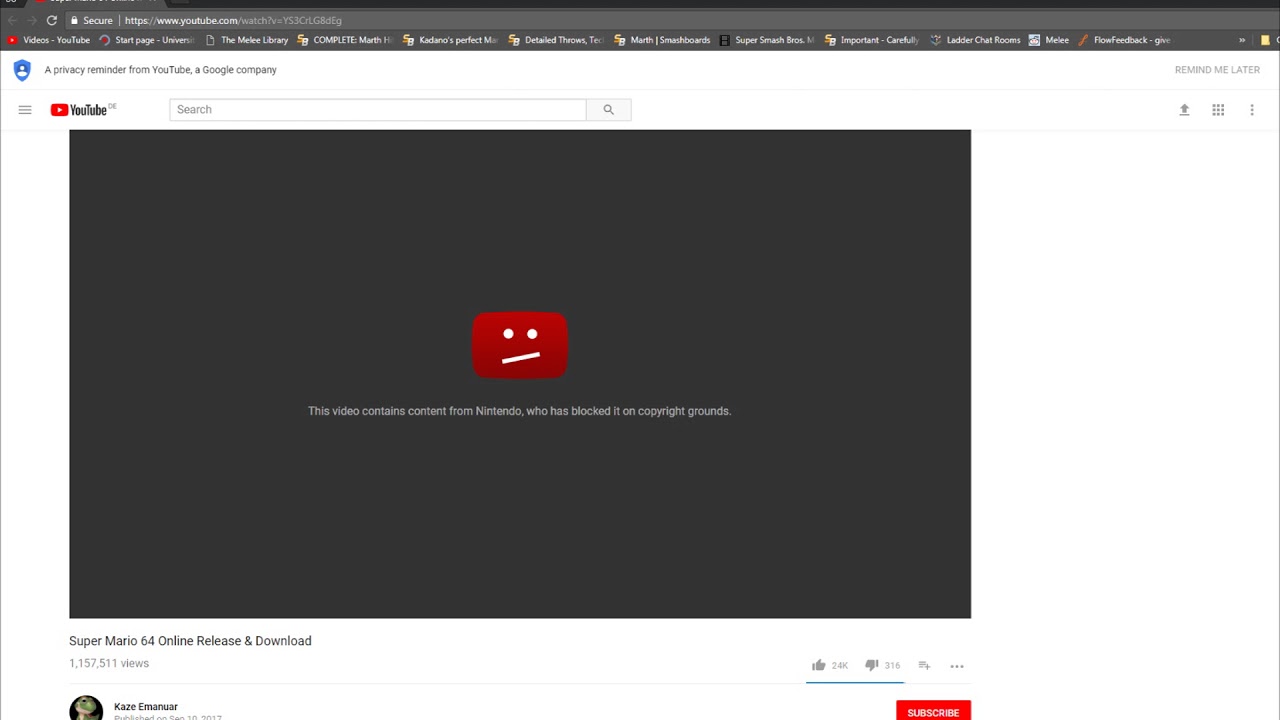Click the privacy reminder from YouTube text

161,70
